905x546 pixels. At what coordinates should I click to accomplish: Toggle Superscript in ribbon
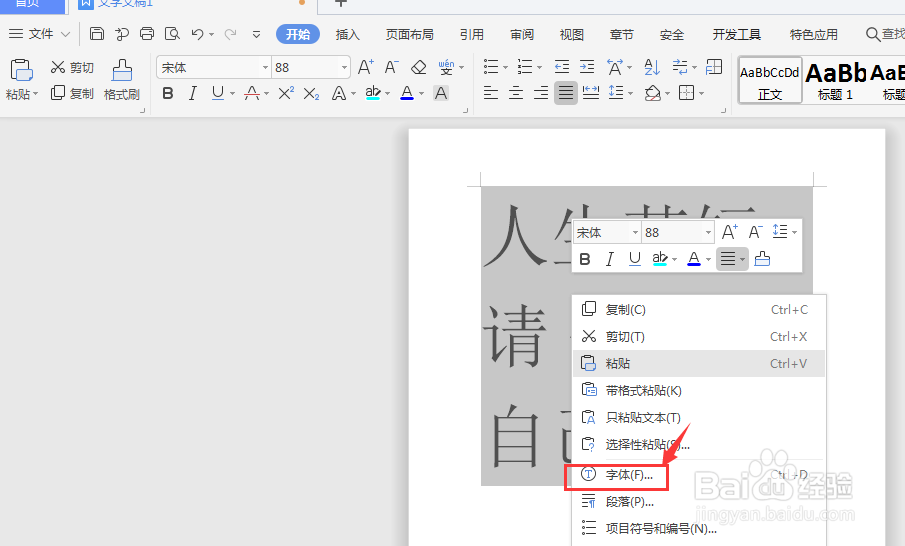click(286, 93)
